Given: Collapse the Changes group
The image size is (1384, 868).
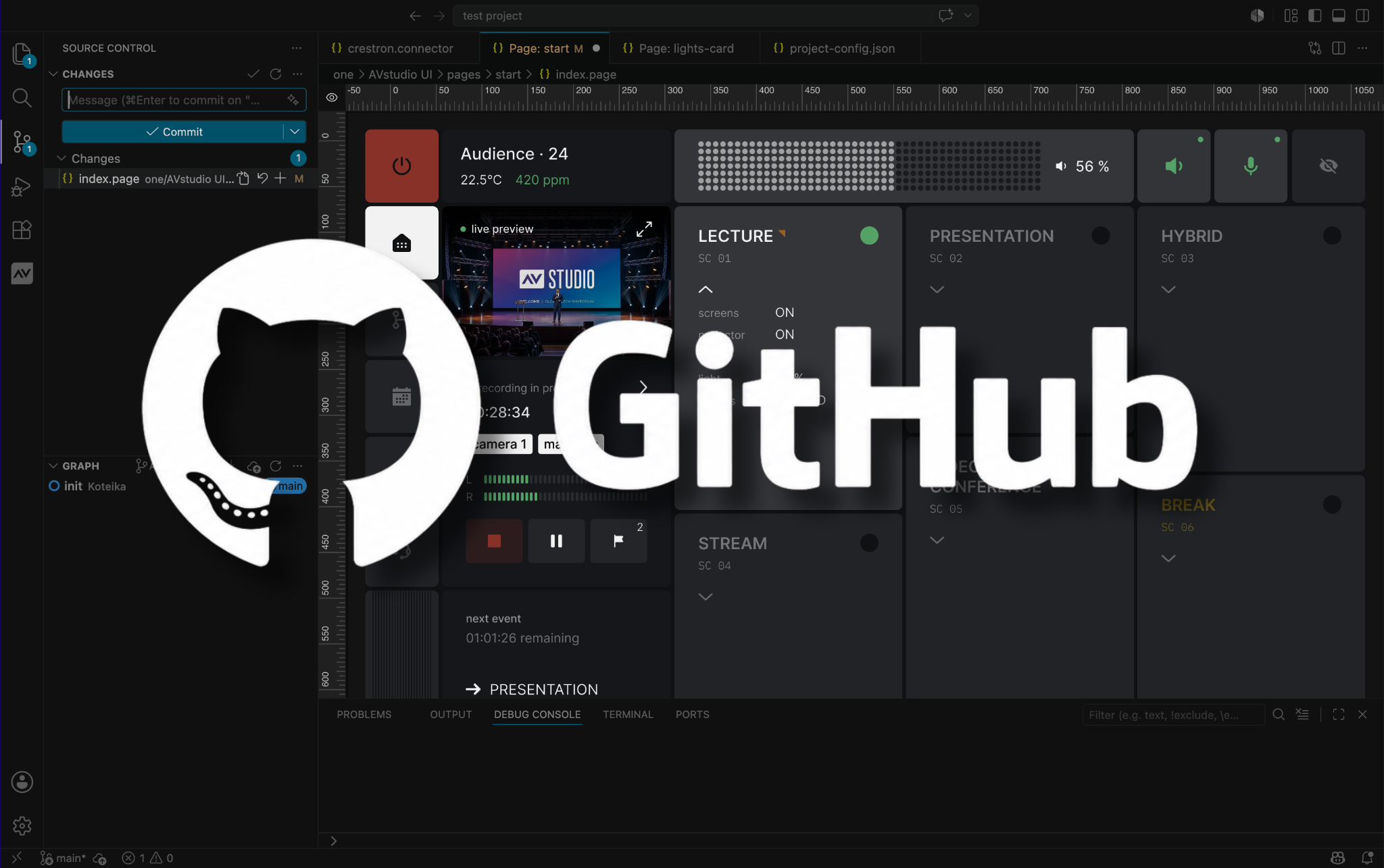Looking at the screenshot, I should [61, 158].
